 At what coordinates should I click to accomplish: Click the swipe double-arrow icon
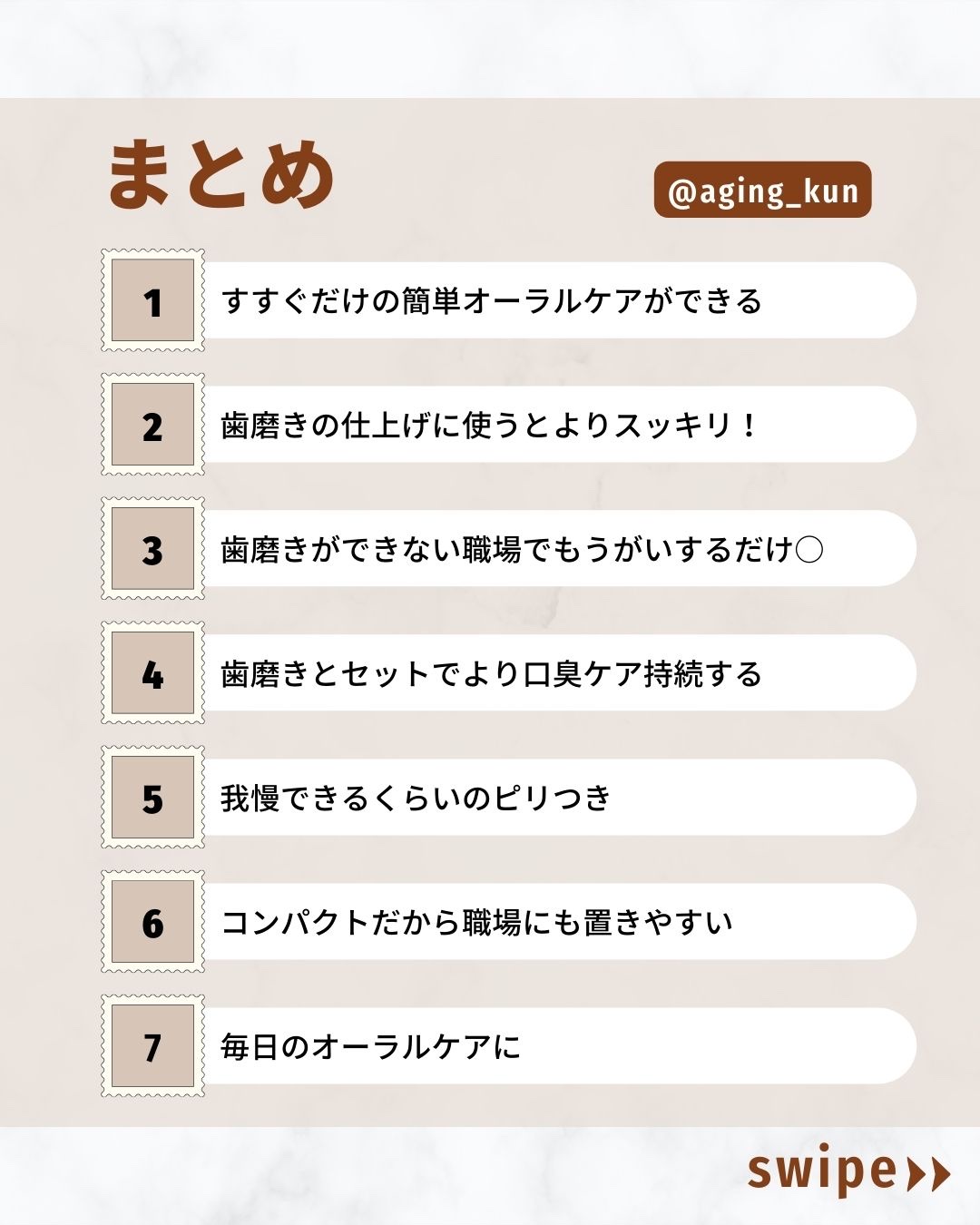click(x=928, y=1173)
